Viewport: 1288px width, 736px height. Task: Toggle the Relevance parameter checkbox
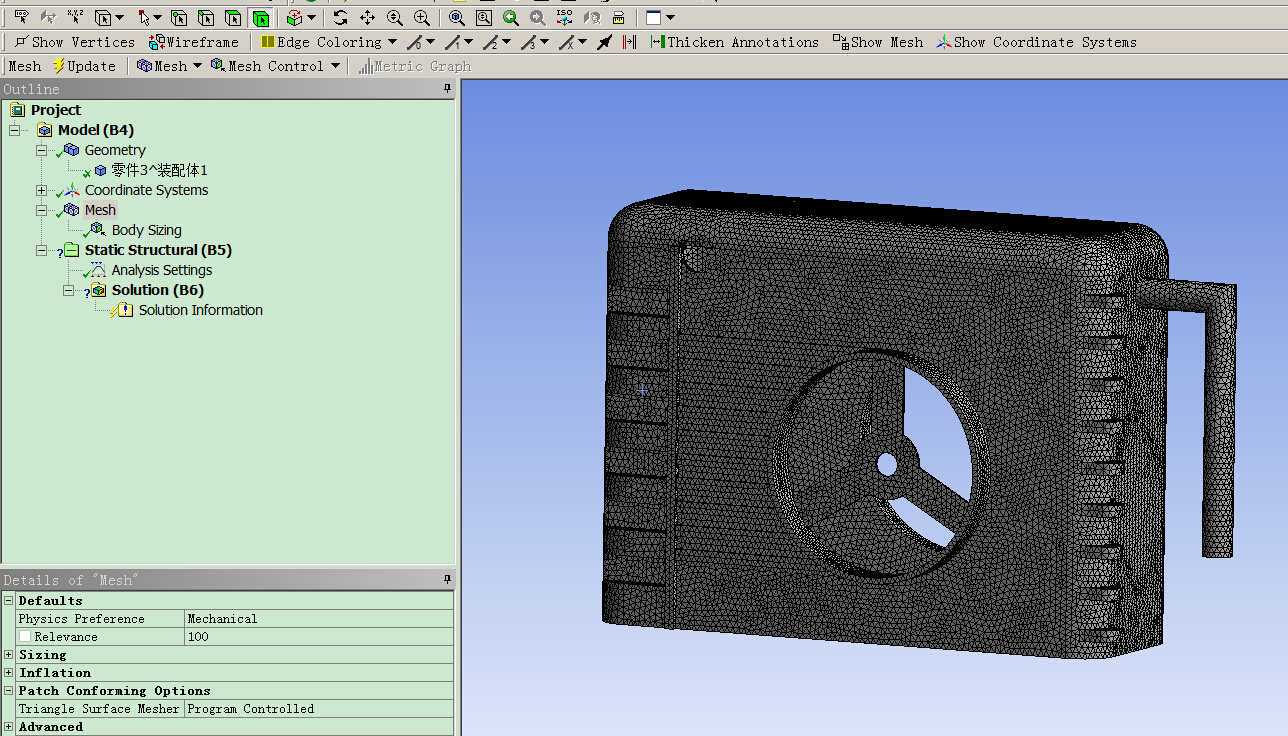click(25, 637)
